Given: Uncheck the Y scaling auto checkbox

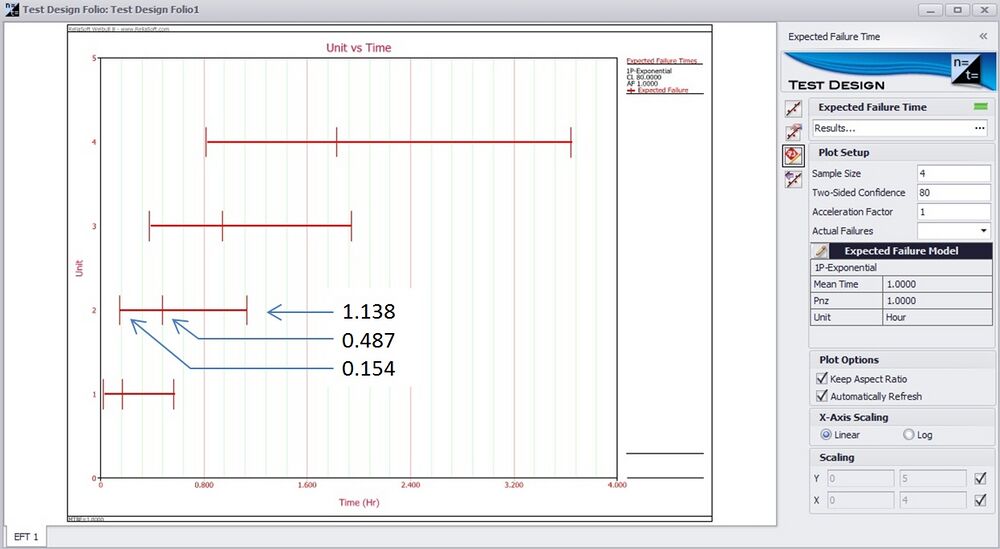Looking at the screenshot, I should pos(980,478).
